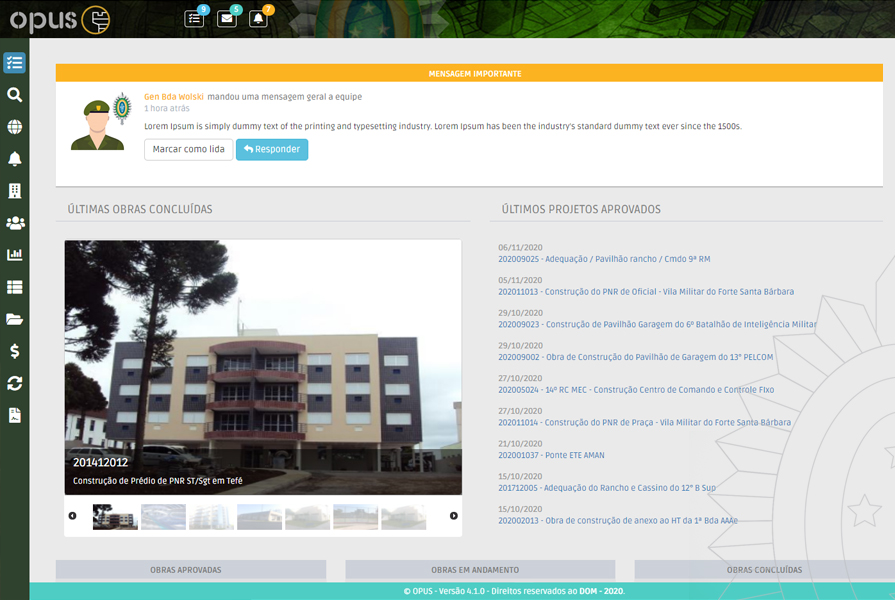Viewport: 895px width, 600px height.
Task: Open the globe icon in sidebar
Action: click(14, 127)
